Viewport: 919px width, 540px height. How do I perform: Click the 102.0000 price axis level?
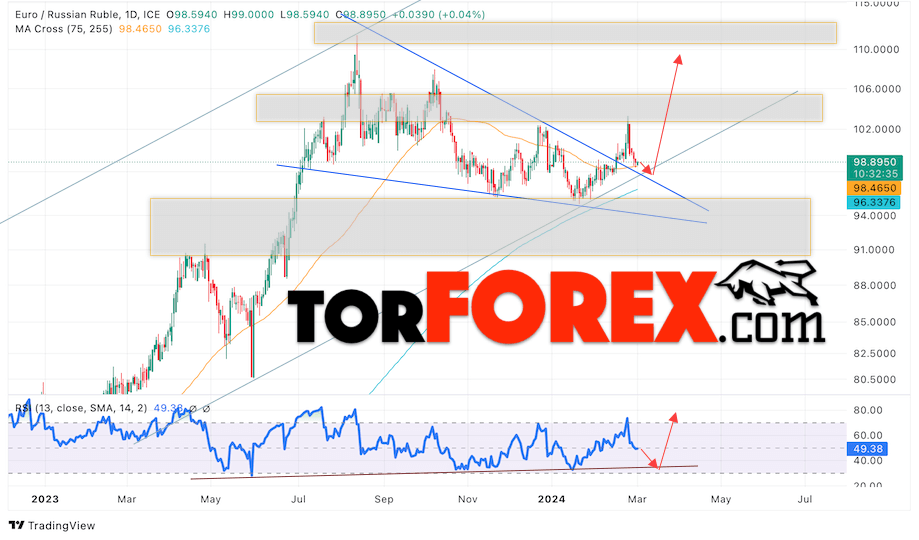pyautogui.click(x=876, y=130)
